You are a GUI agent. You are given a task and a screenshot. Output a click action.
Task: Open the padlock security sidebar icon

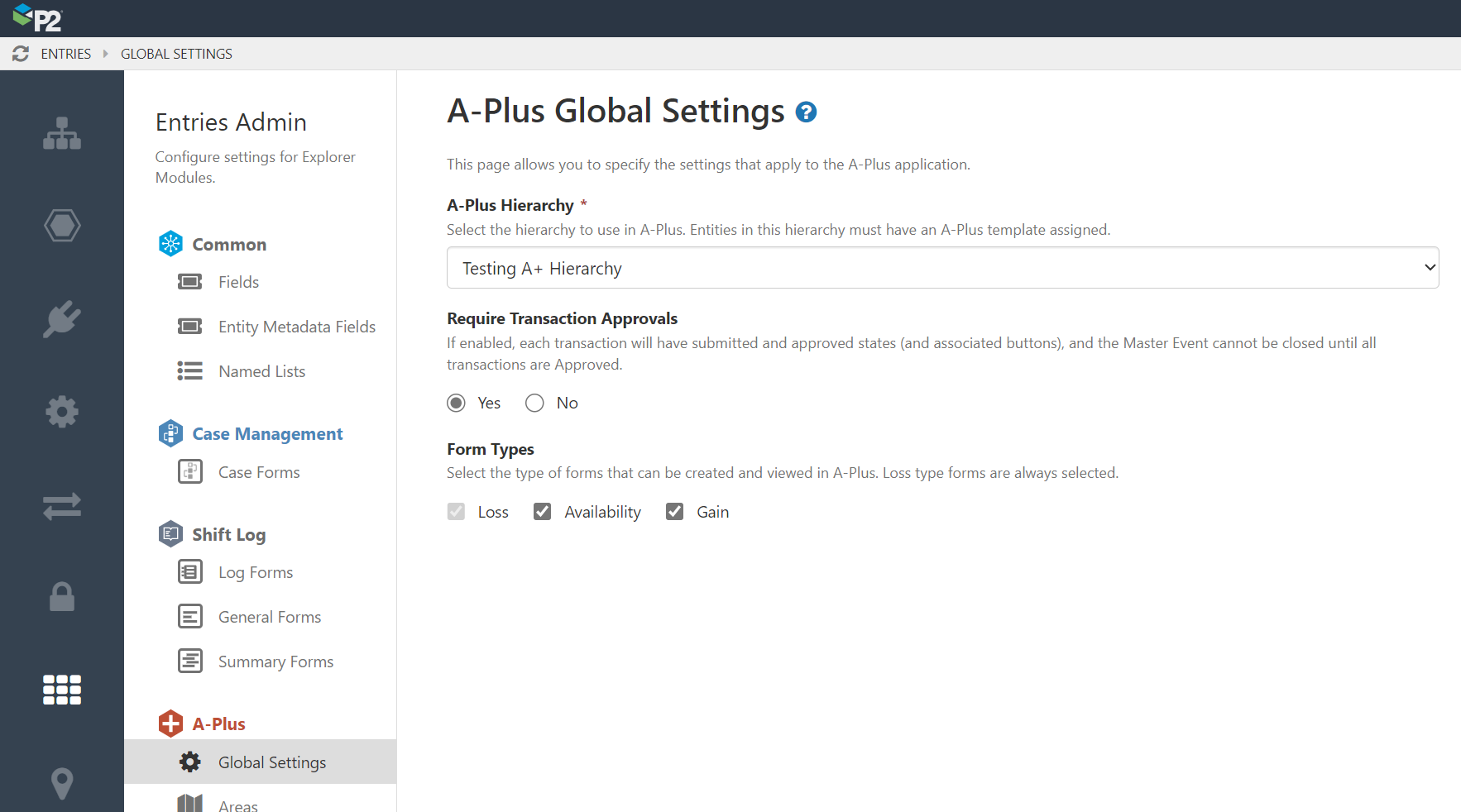[x=62, y=596]
